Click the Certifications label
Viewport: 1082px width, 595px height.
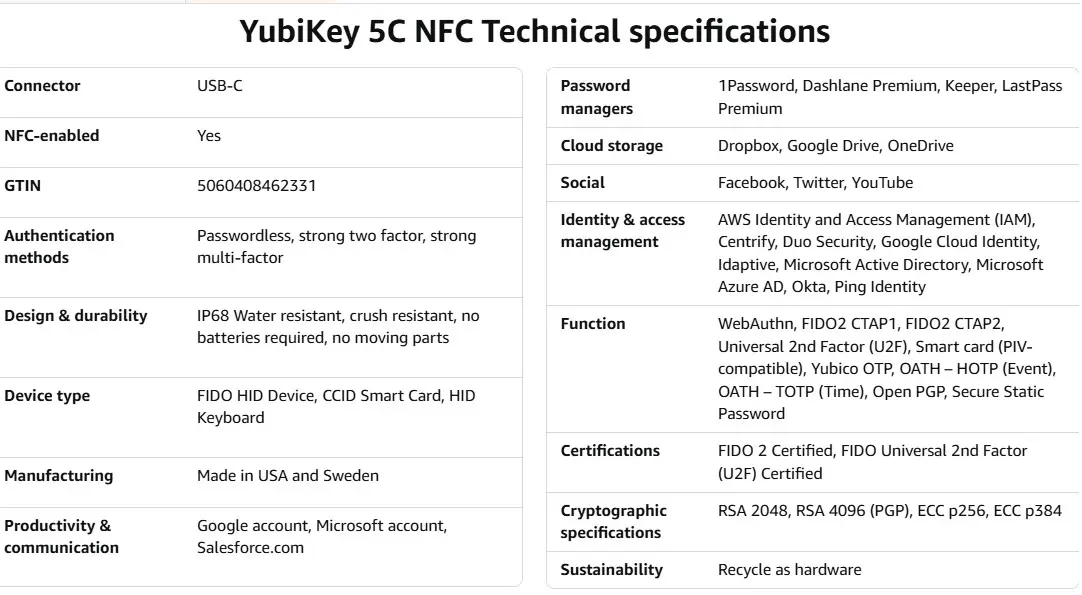tap(610, 451)
